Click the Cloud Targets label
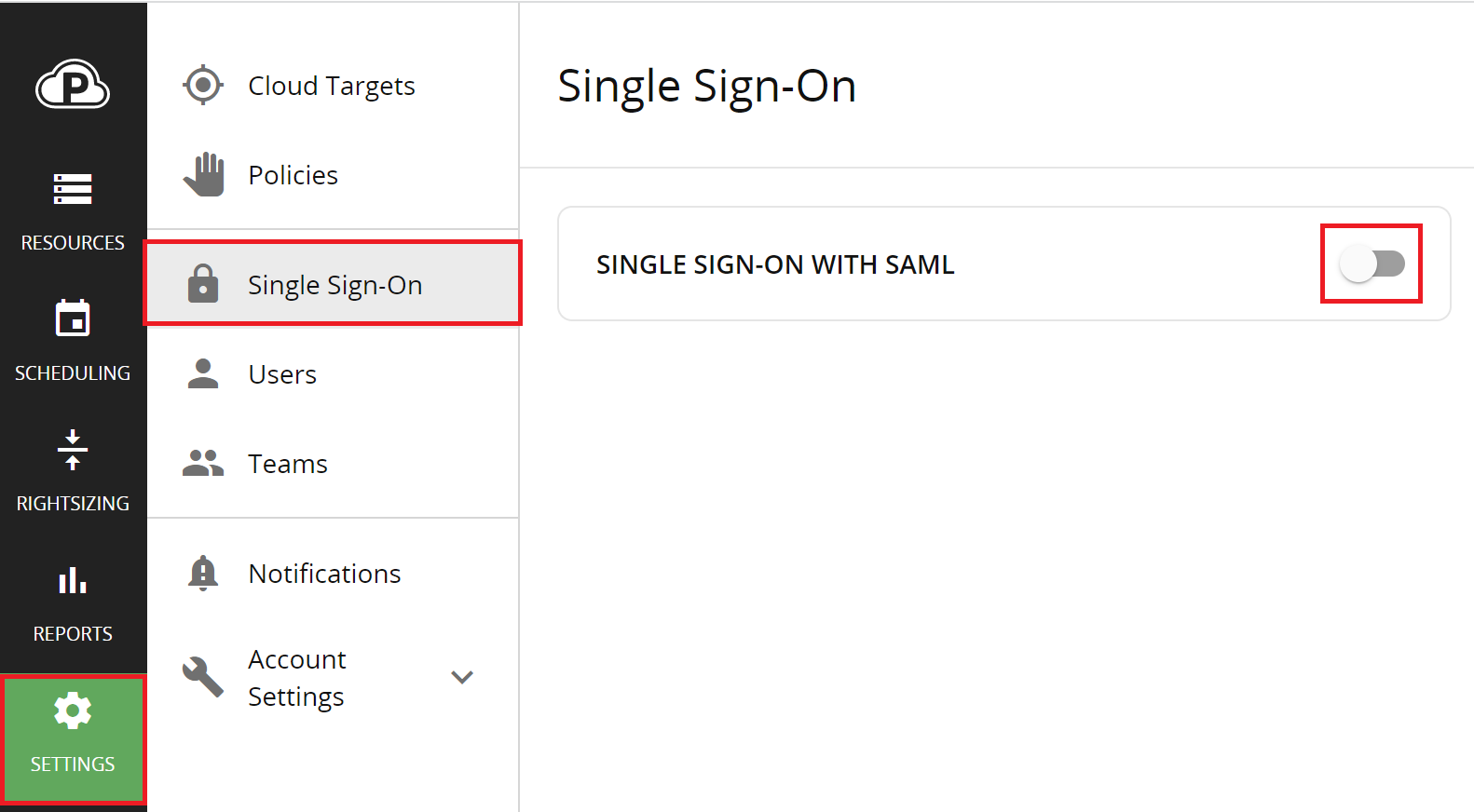1474x812 pixels. [332, 86]
